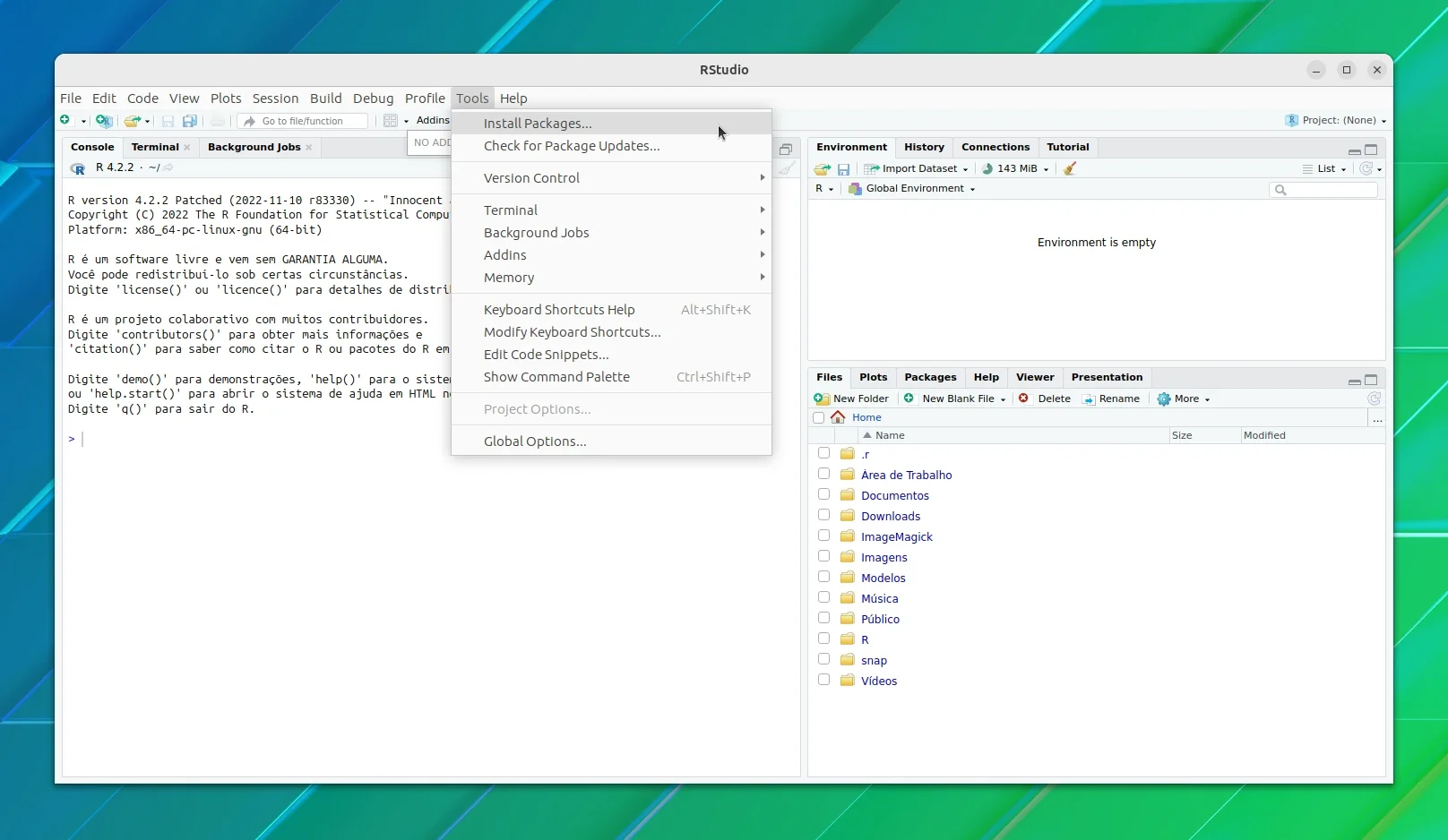Click the R logo icon in console
The width and height of the screenshot is (1448, 840).
point(78,168)
